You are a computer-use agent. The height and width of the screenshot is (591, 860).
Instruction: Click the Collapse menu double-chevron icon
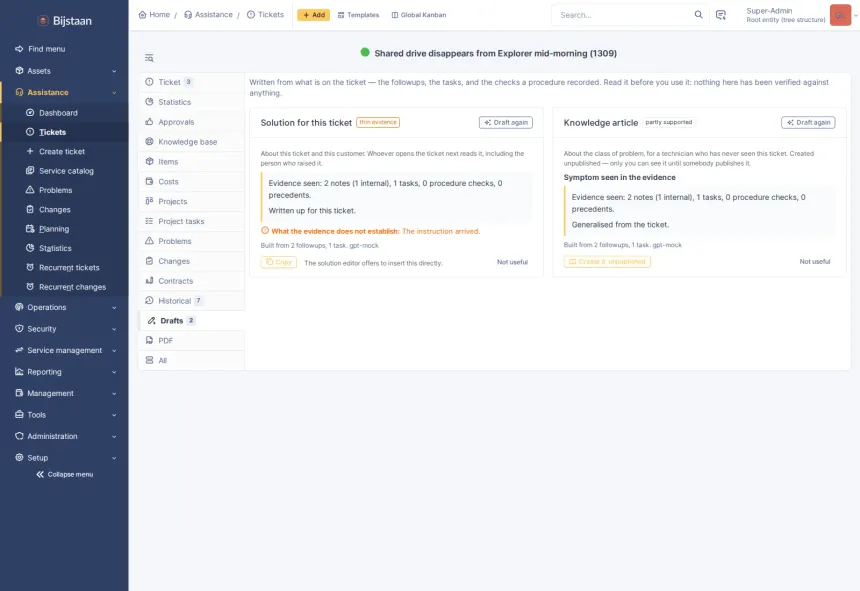[x=40, y=474]
